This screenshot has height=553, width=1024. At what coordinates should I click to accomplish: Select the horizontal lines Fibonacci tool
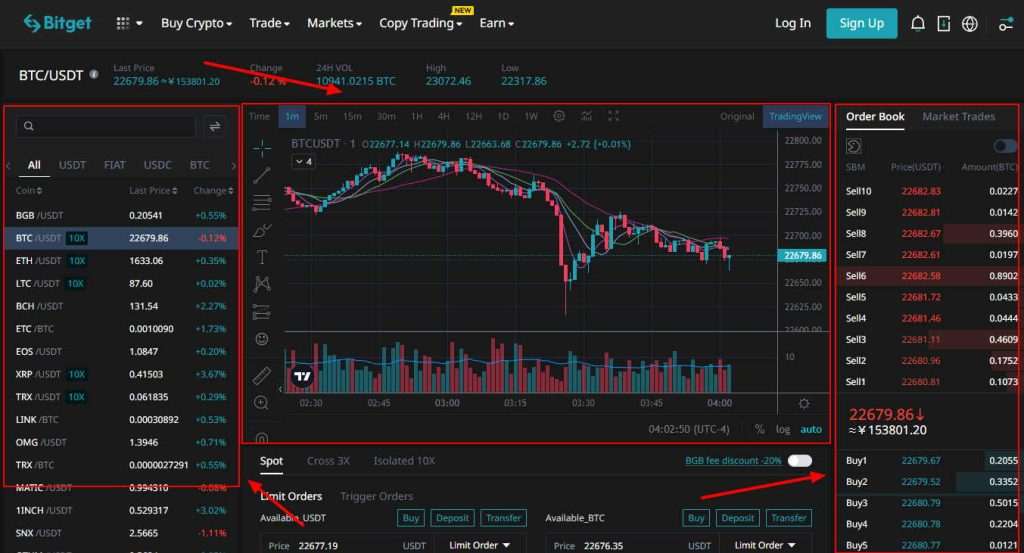point(262,202)
